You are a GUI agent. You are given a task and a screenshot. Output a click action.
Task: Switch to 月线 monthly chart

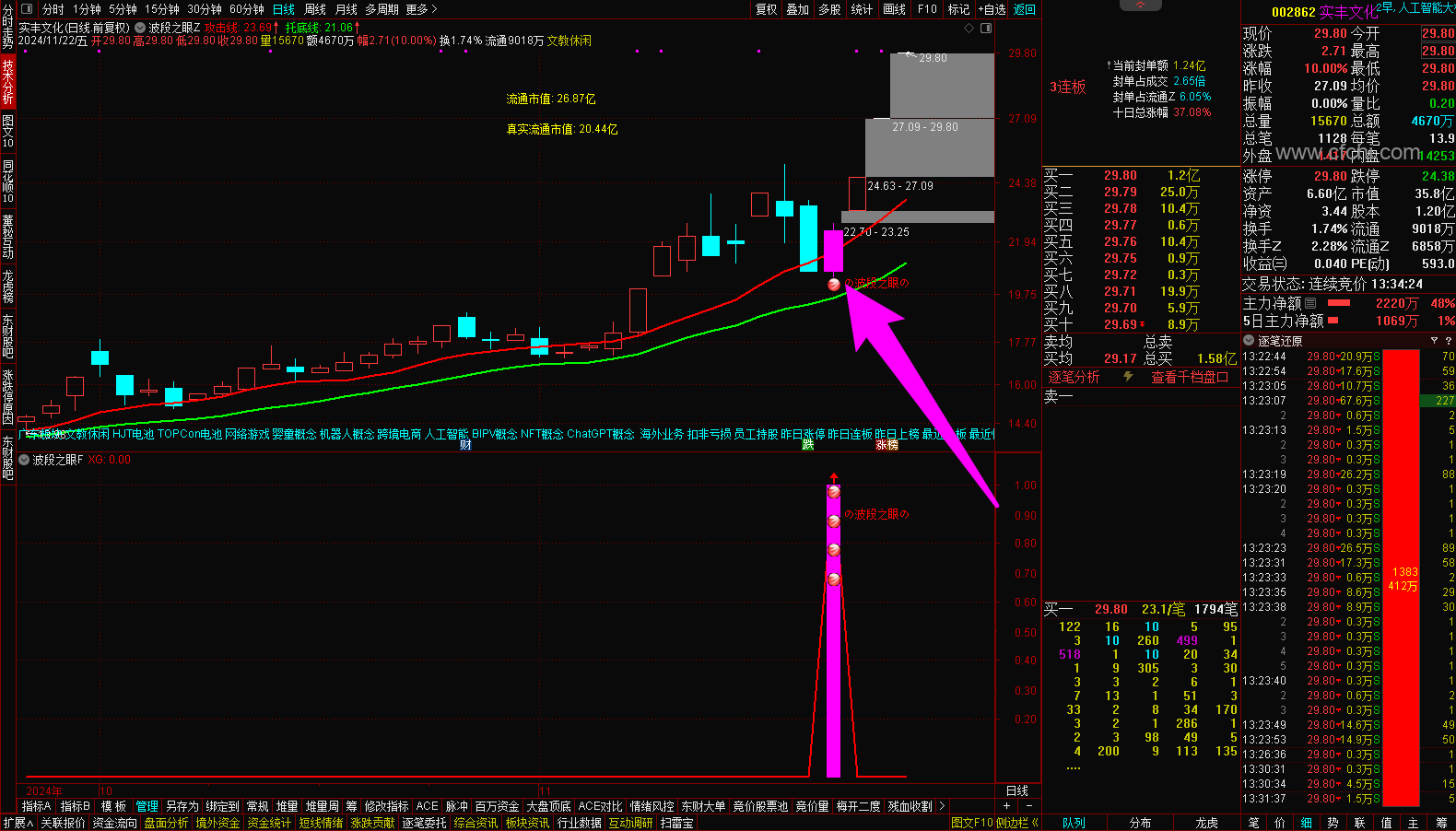point(346,9)
